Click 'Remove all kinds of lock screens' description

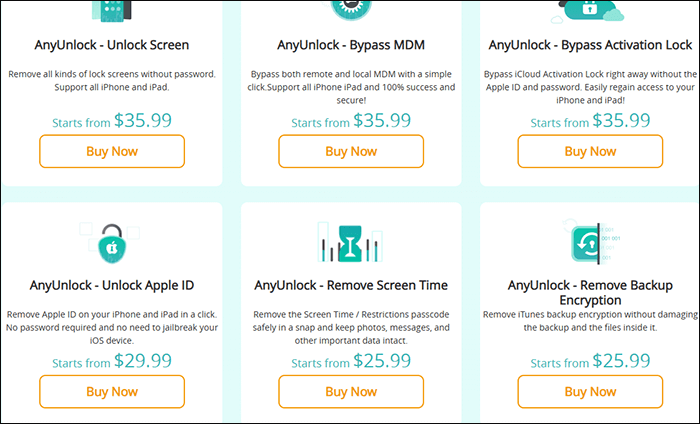pyautogui.click(x=112, y=81)
